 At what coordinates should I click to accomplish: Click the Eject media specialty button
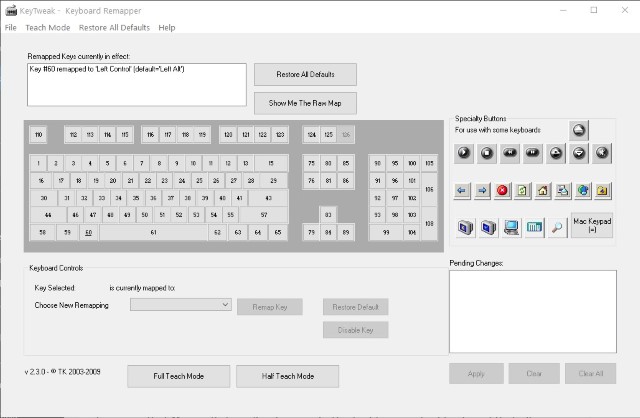pos(579,130)
